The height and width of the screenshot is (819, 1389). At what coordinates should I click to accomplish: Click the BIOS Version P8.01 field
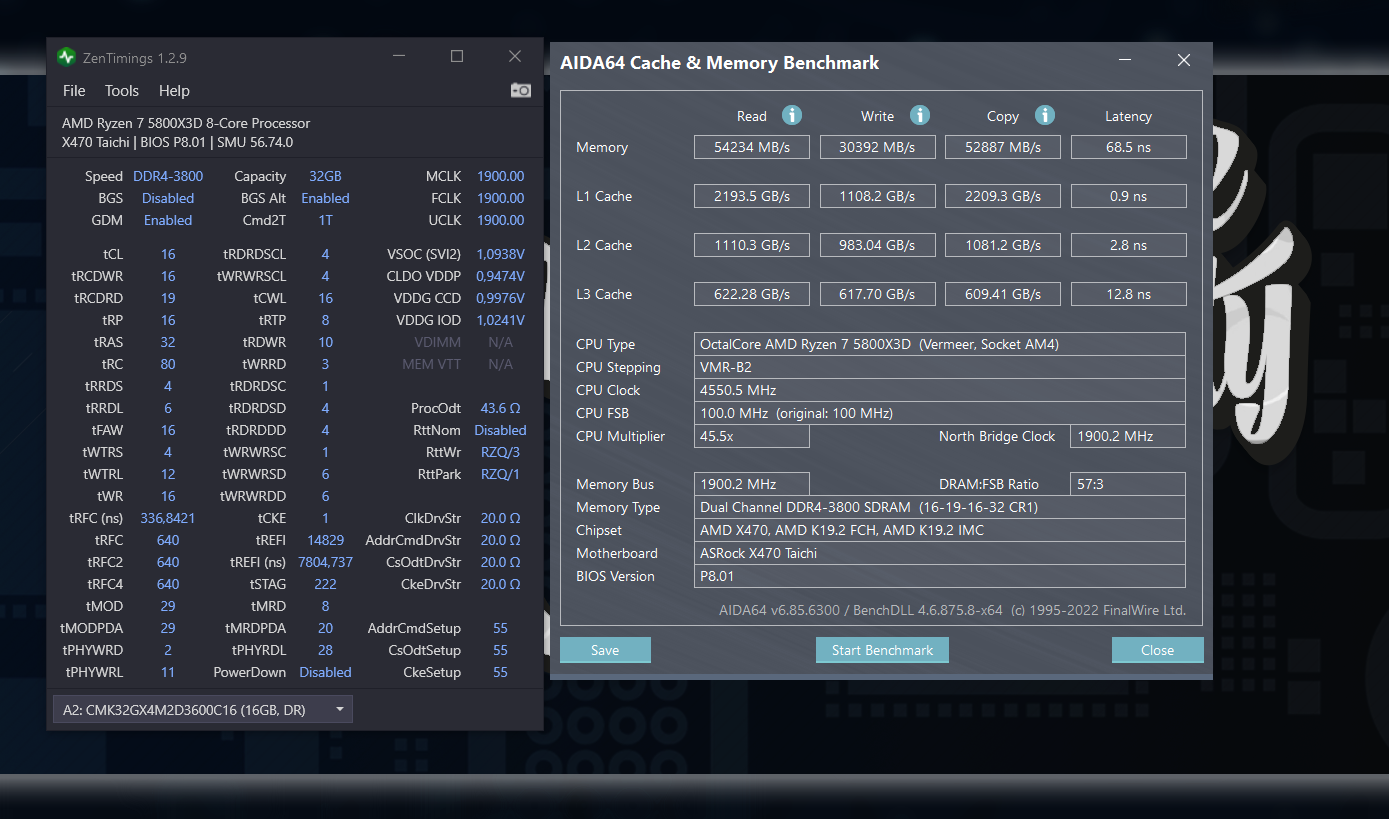940,576
